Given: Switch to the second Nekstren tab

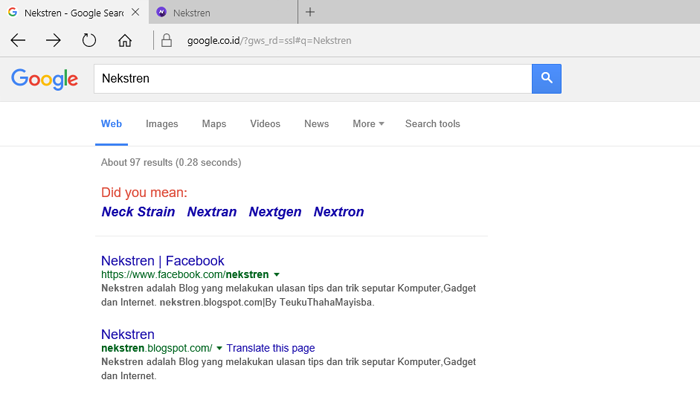Looking at the screenshot, I should [x=223, y=12].
